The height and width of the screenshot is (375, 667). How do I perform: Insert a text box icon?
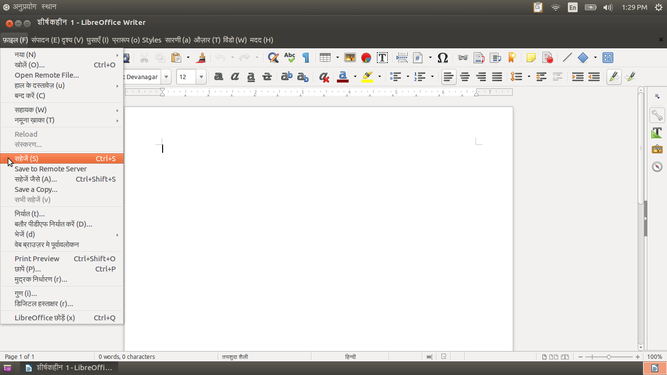pos(382,57)
